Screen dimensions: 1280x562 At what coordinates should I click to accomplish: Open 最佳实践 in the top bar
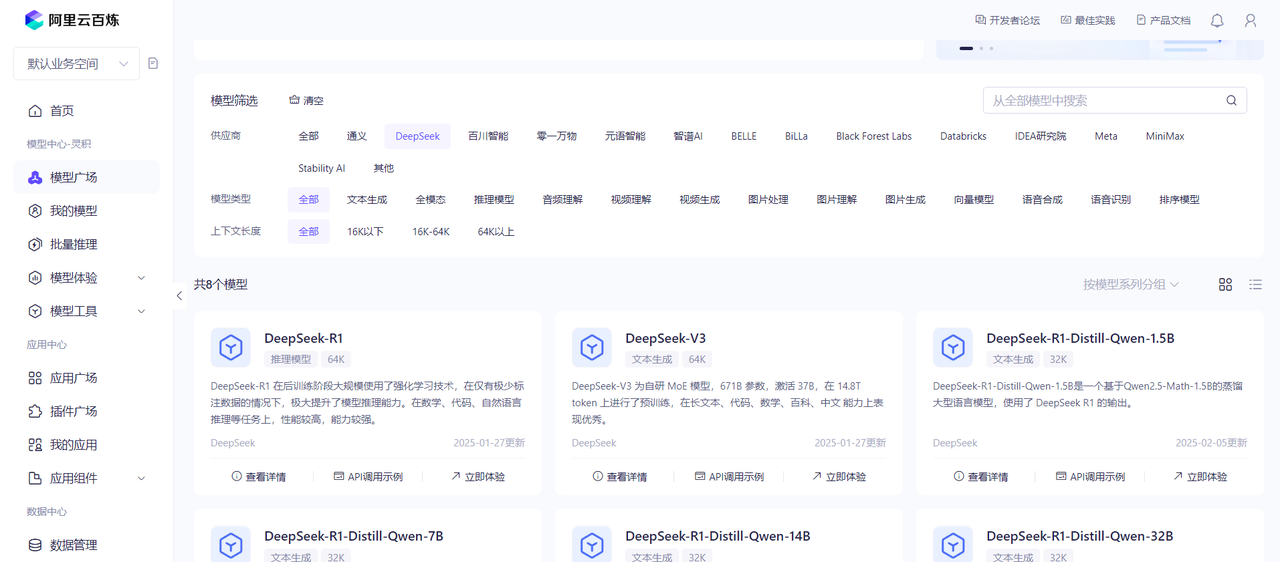[x=1087, y=20]
